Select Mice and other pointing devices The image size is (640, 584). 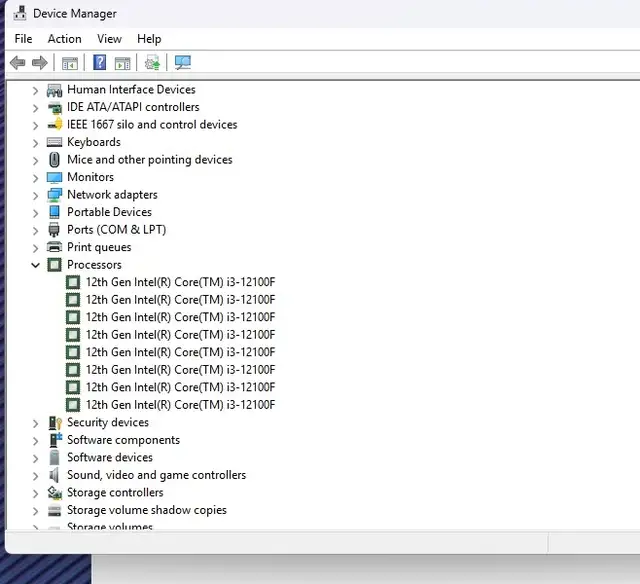coord(149,160)
